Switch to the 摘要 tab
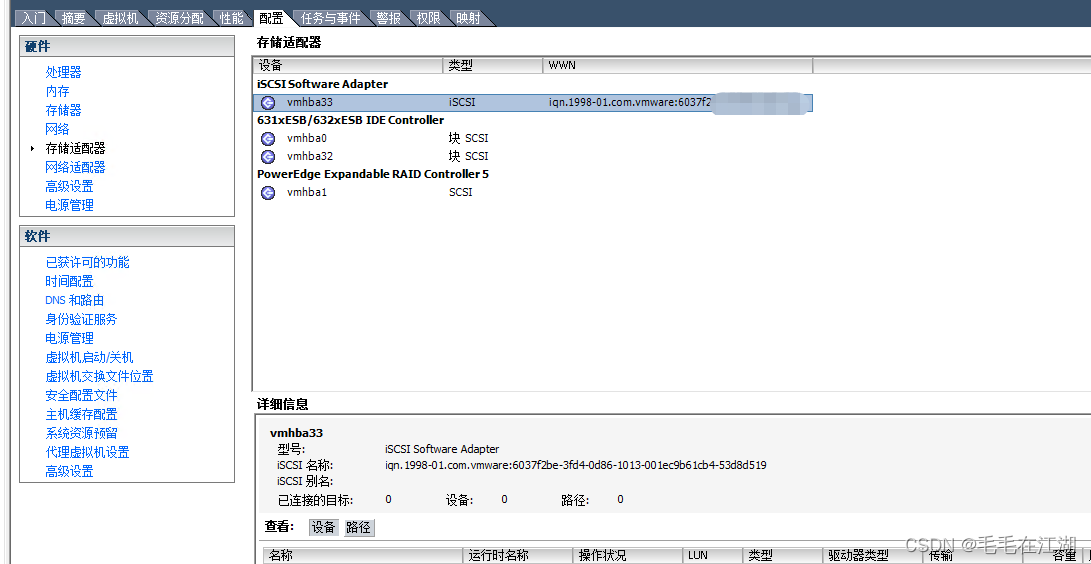Viewport: 1091px width, 564px height. (x=74, y=18)
